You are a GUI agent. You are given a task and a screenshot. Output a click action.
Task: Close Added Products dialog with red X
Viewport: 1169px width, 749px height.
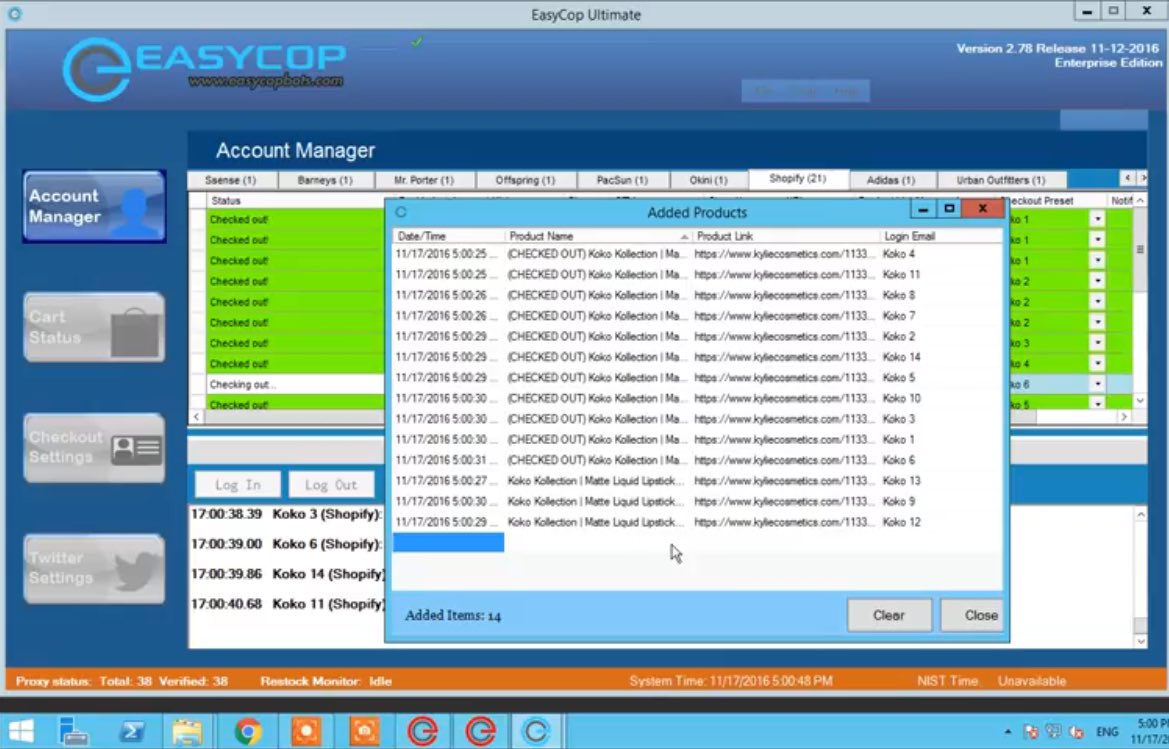pyautogui.click(x=983, y=209)
